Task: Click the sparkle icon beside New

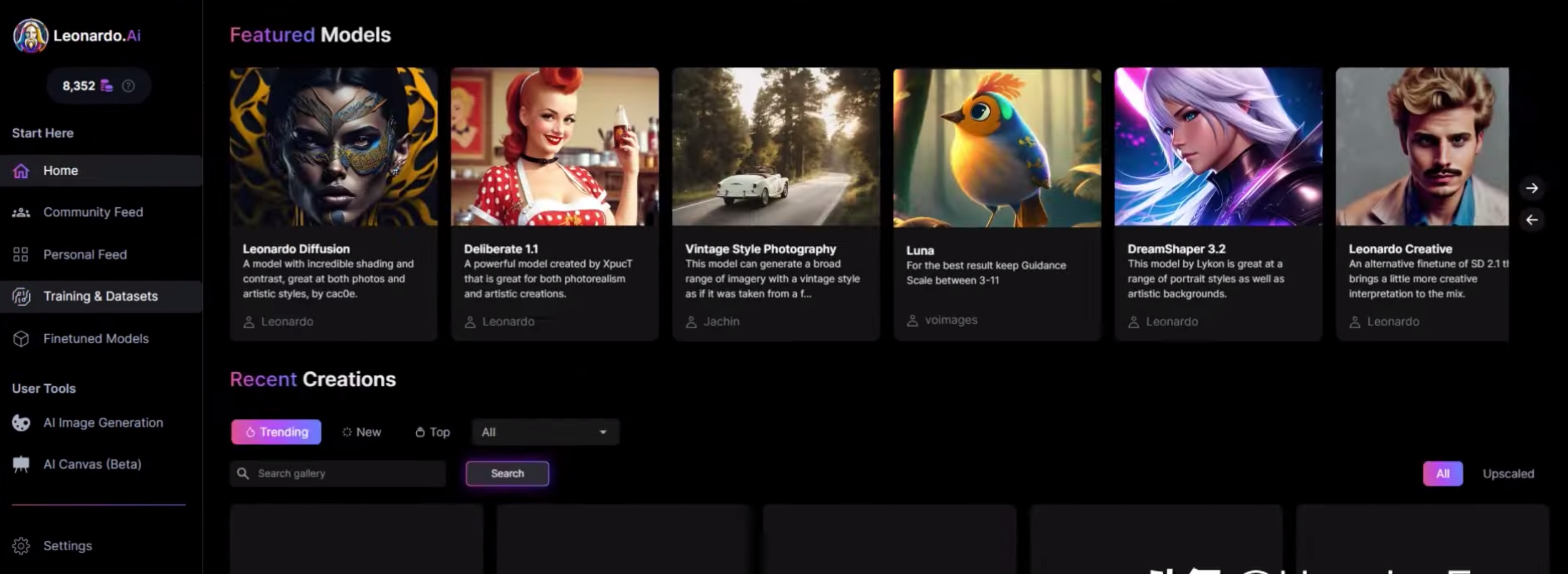Action: point(347,432)
